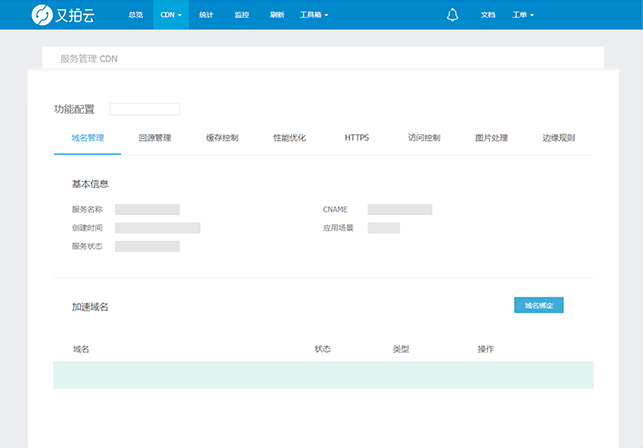Switch to the 回源管理 tab
Viewport: 643px width, 448px height.
pyautogui.click(x=155, y=138)
